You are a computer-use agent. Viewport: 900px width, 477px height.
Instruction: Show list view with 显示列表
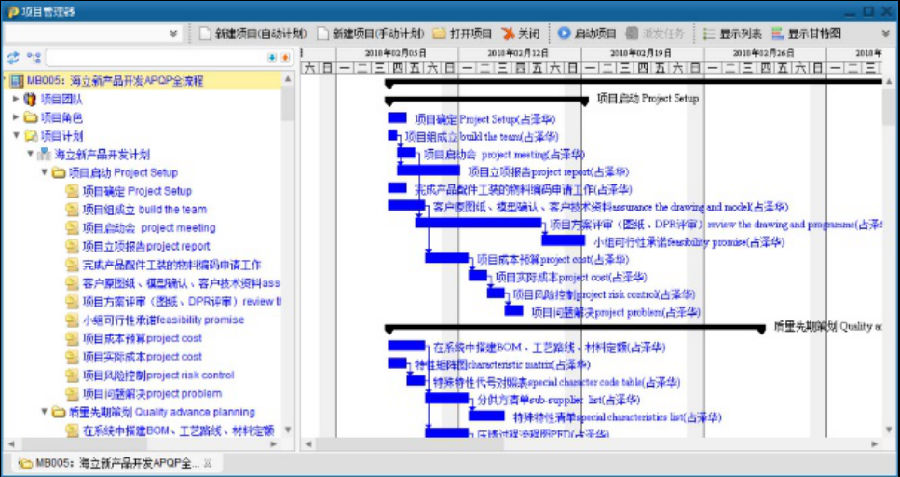pyautogui.click(x=733, y=33)
